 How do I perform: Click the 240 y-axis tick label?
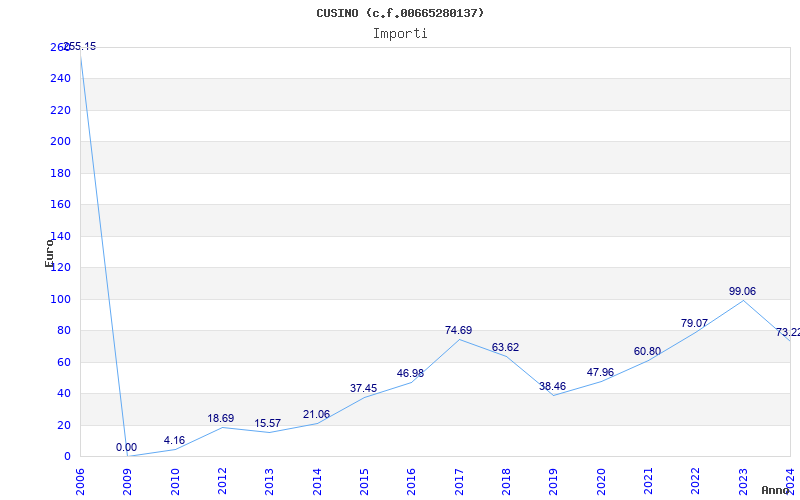[x=60, y=79]
